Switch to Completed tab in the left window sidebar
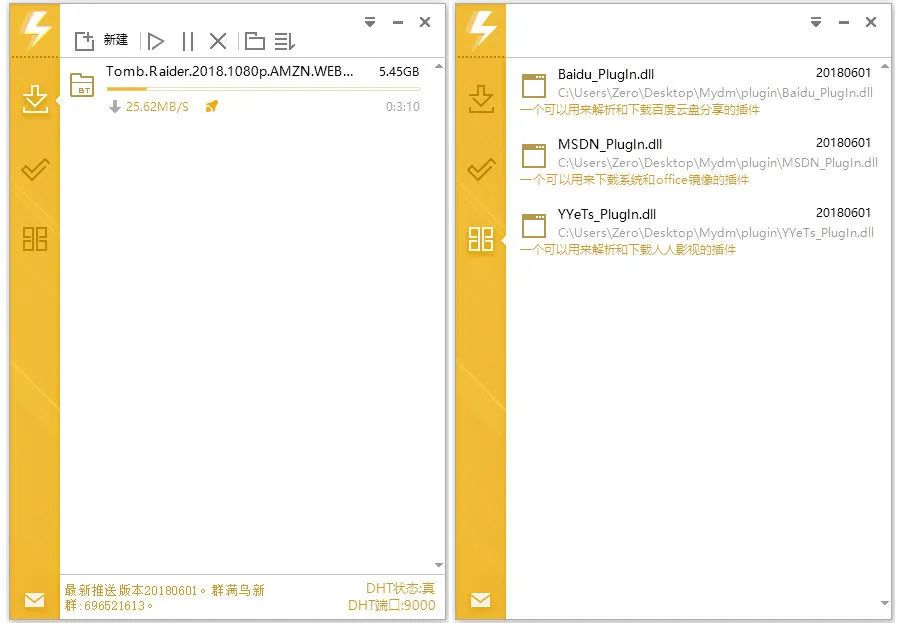This screenshot has width=900, height=623. pos(35,169)
